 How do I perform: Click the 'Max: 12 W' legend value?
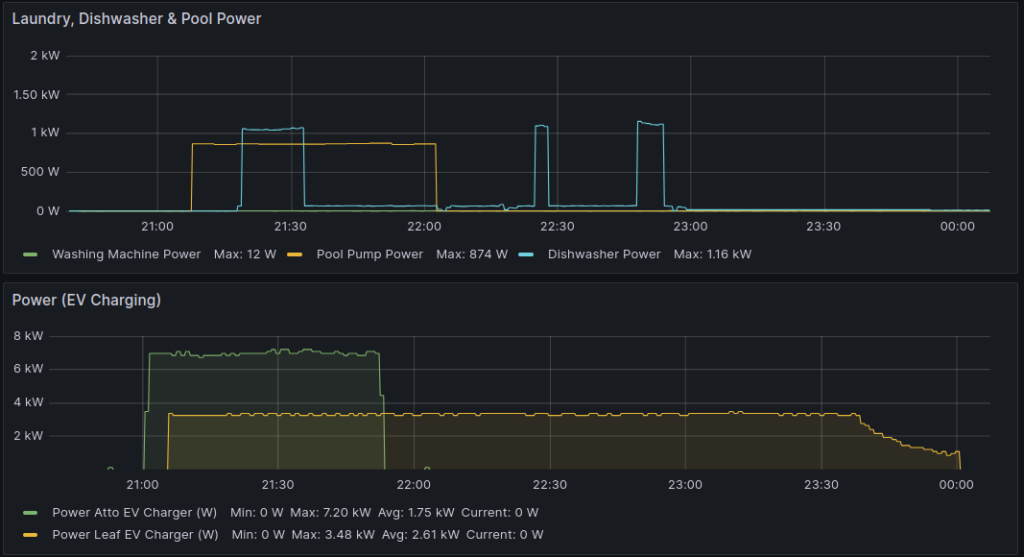(245, 255)
